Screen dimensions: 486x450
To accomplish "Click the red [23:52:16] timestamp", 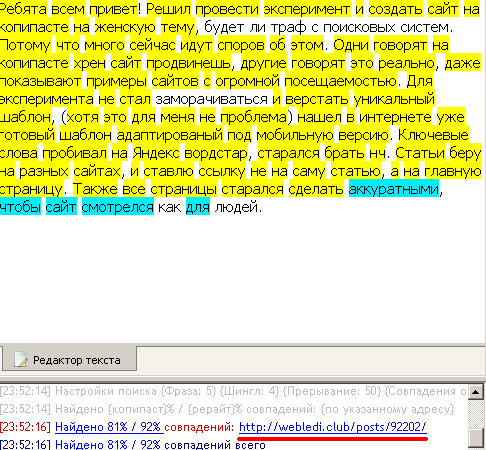I will (x=25, y=427).
